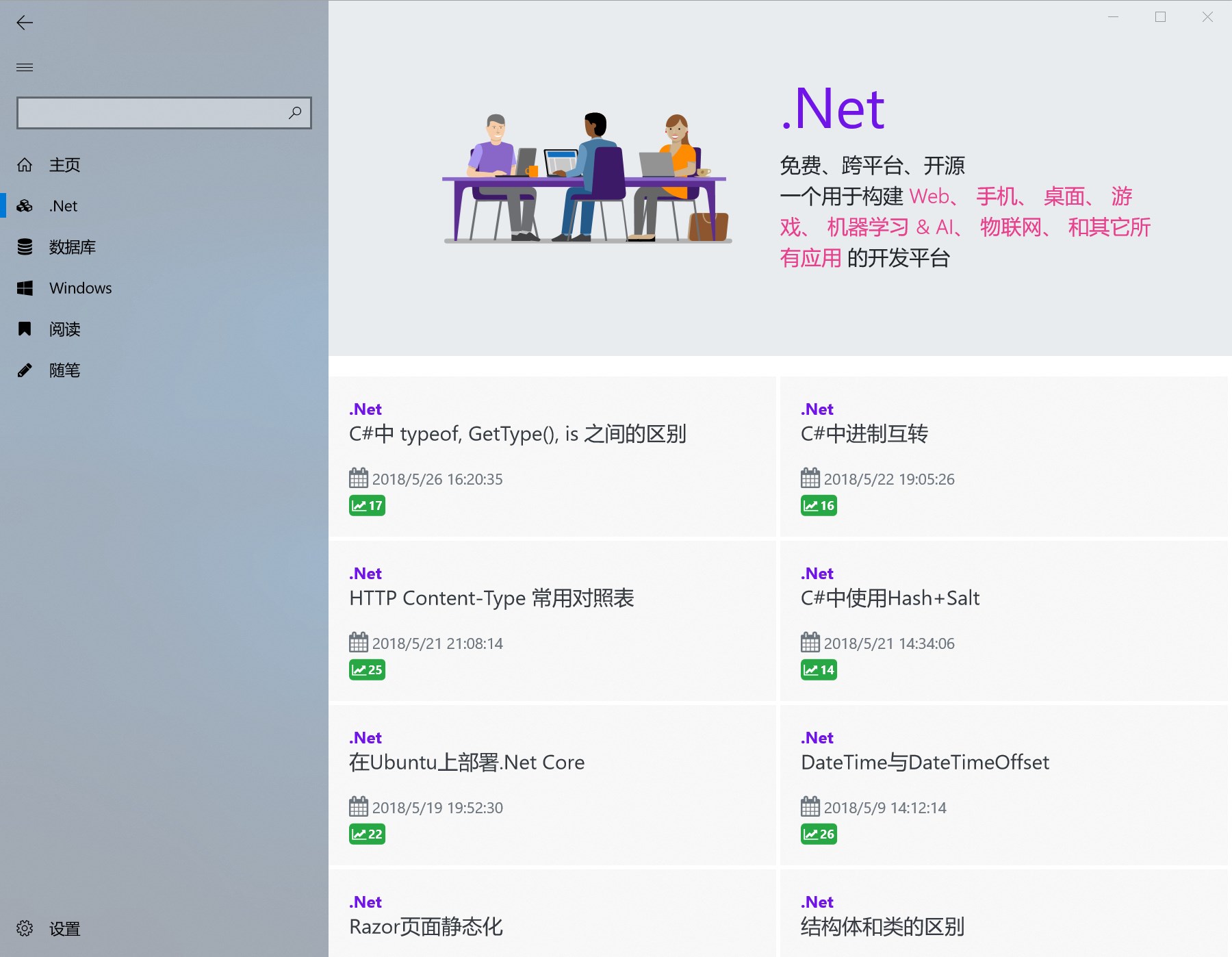This screenshot has width=1232, height=957.
Task: Select the .Net navigation item
Action: pyautogui.click(x=164, y=206)
